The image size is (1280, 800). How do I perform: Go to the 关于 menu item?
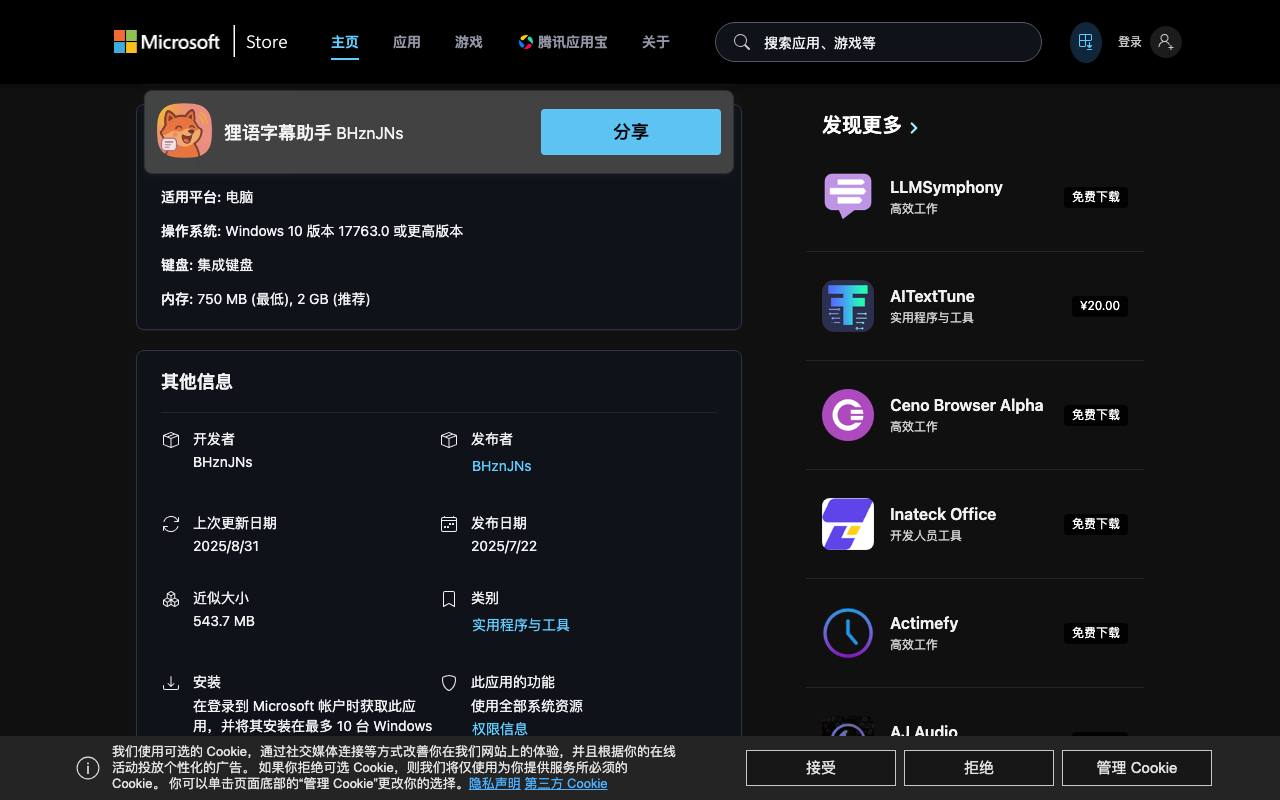pyautogui.click(x=656, y=42)
